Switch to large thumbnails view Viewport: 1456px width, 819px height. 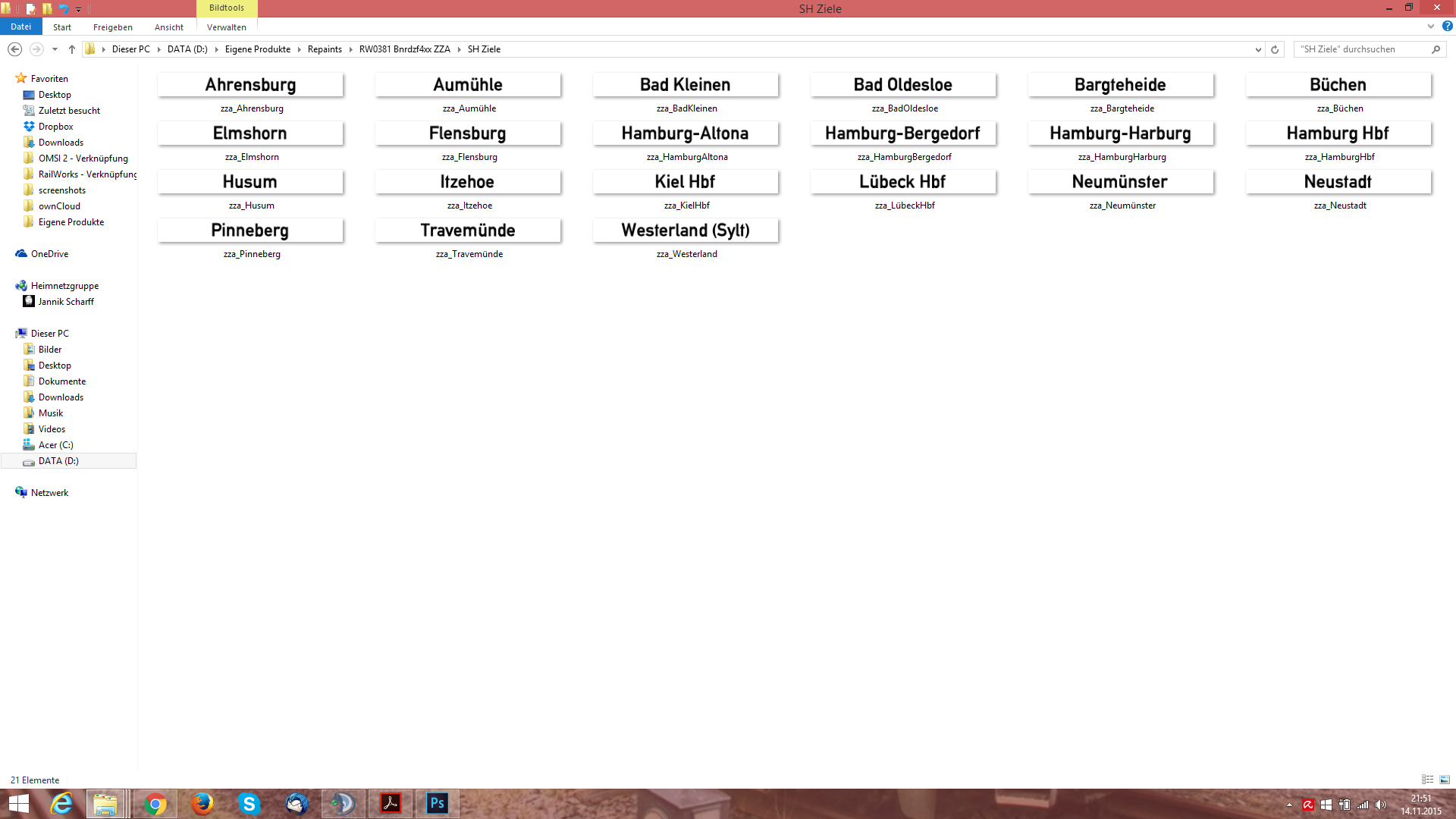(1445, 780)
